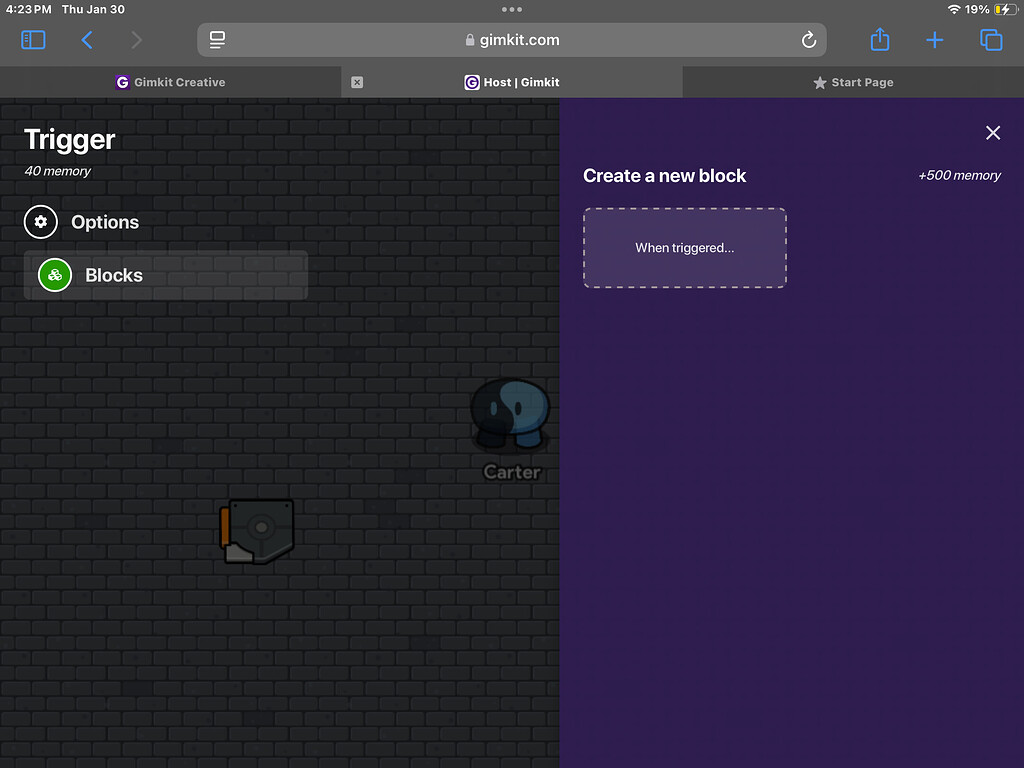Image resolution: width=1024 pixels, height=768 pixels.
Task: Open a new tab with the plus icon
Action: (934, 40)
